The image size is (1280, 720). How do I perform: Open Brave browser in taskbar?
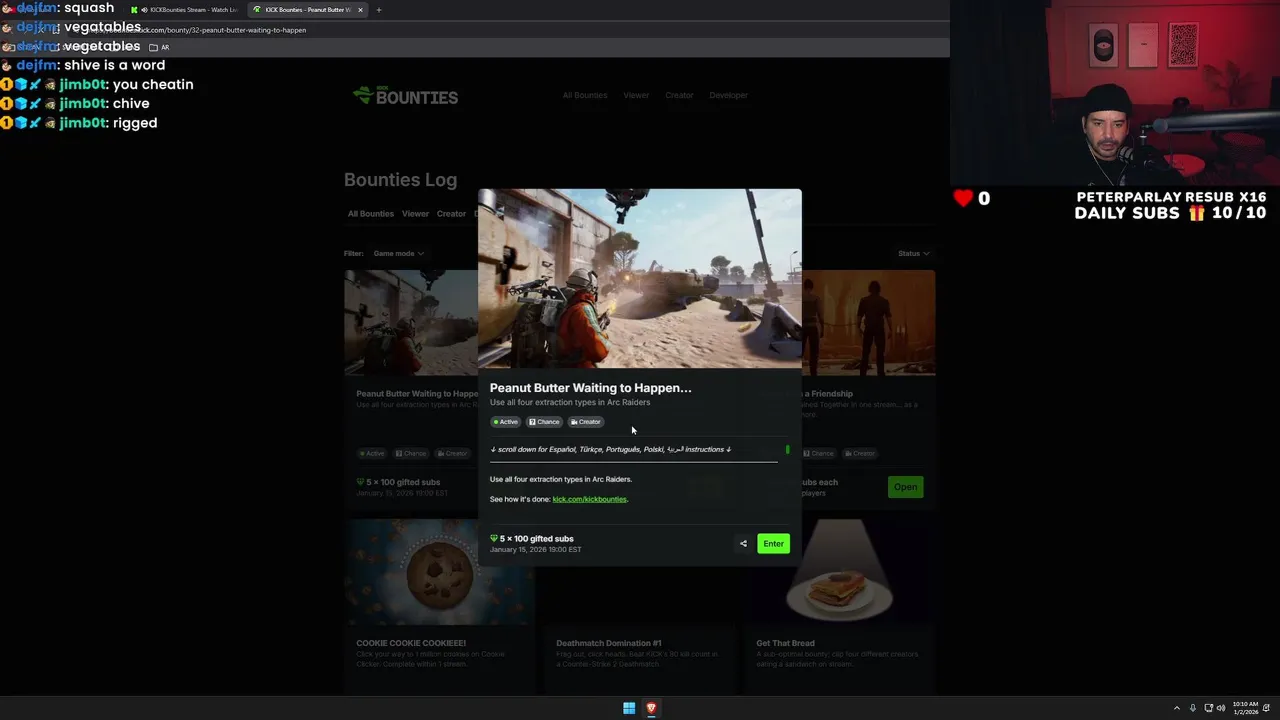(651, 708)
